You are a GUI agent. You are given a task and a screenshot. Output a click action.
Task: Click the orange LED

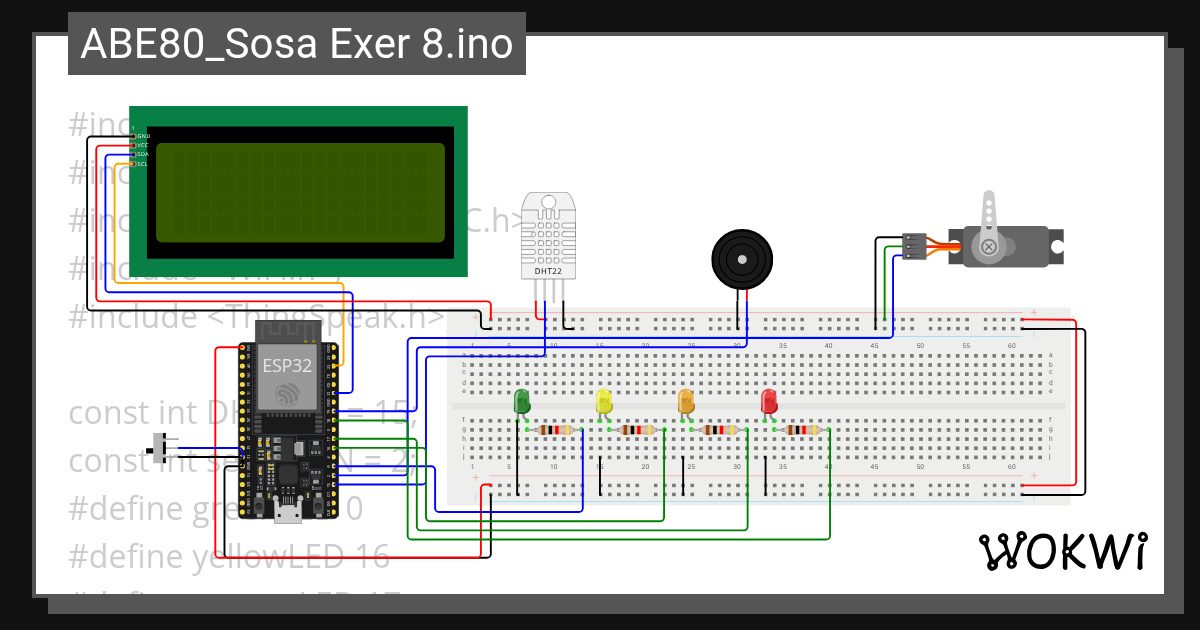(x=685, y=400)
